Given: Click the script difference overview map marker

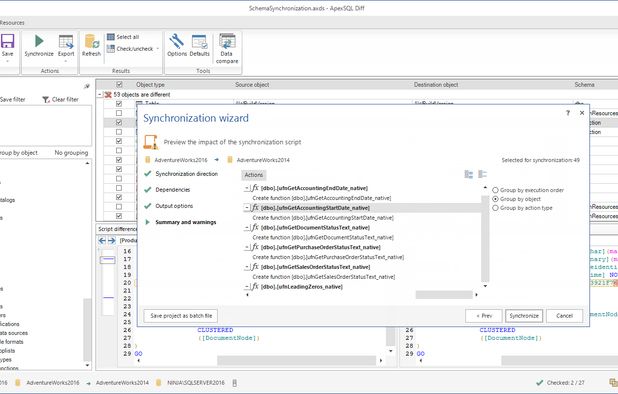Looking at the screenshot, I should pyautogui.click(x=108, y=260).
